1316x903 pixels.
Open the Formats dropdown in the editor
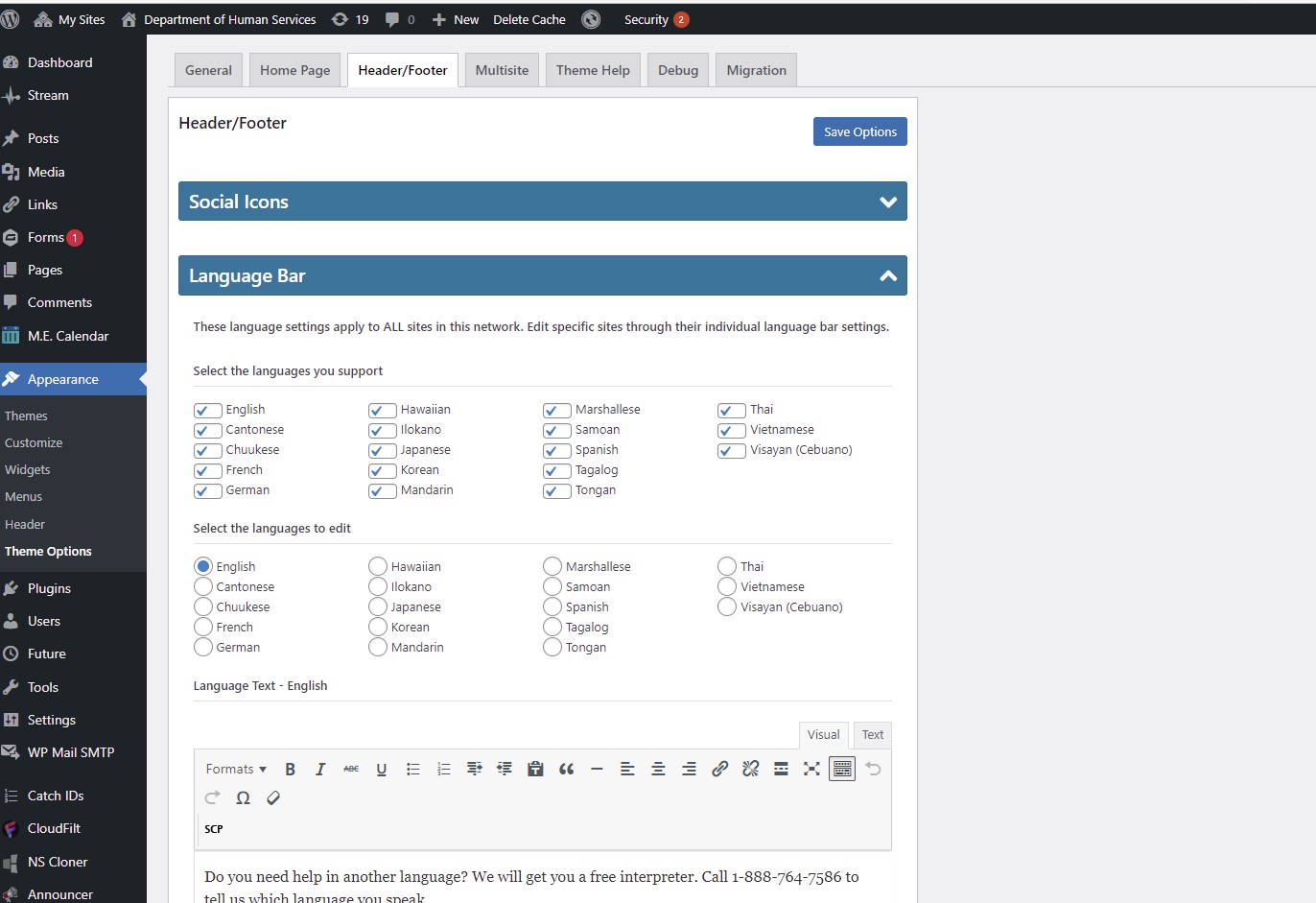tap(236, 769)
